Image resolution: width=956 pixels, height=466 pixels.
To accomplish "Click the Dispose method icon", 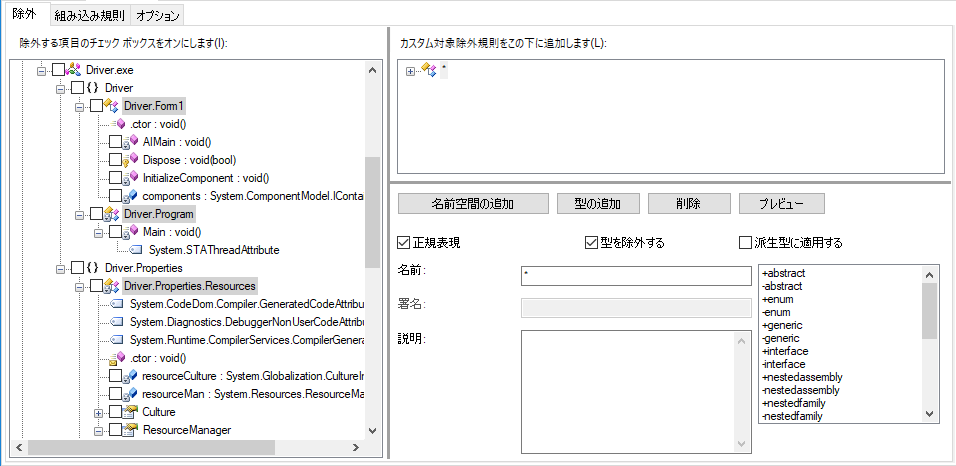I will pyautogui.click(x=130, y=160).
